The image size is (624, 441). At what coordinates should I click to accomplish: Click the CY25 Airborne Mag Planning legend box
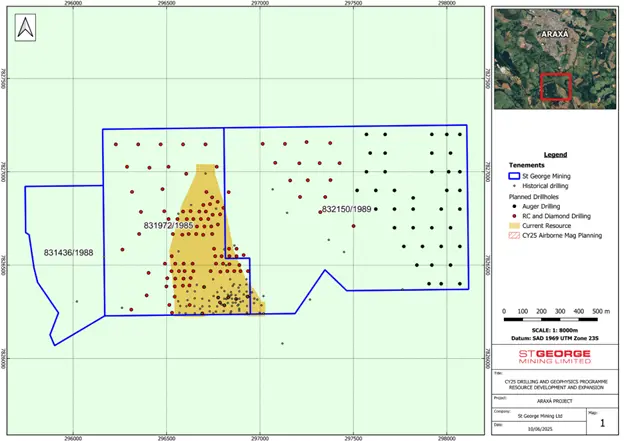[514, 235]
